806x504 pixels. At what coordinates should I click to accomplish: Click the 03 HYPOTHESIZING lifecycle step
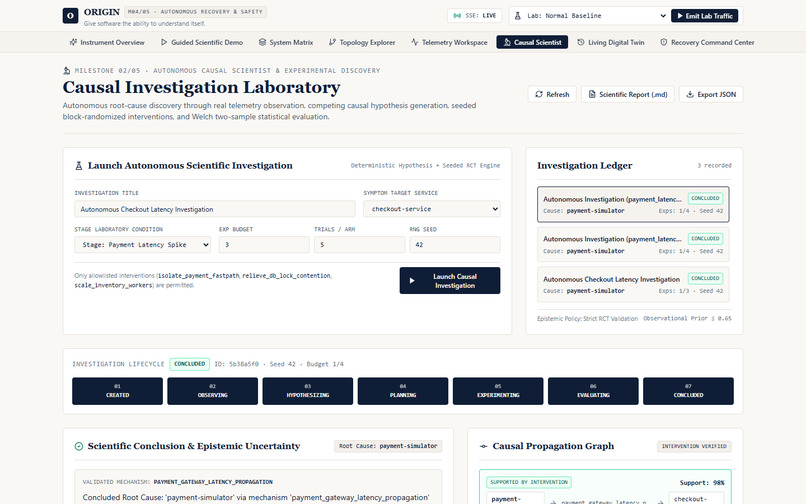pos(308,391)
